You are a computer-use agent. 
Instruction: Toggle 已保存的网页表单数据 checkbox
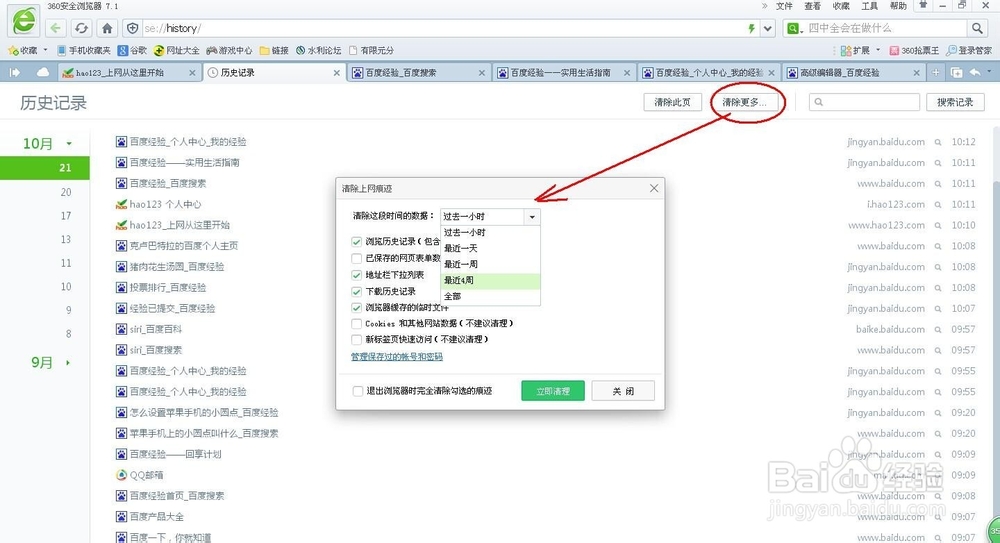[x=357, y=258]
